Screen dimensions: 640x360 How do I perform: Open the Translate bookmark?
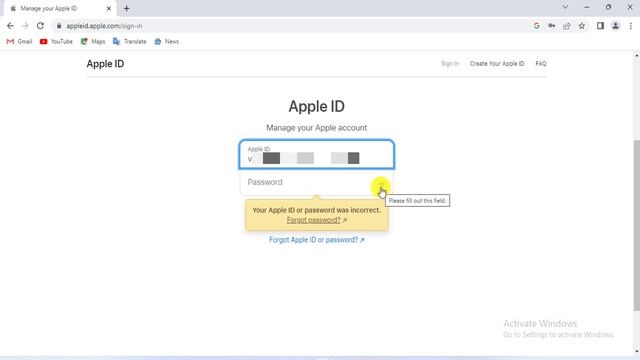(x=129, y=42)
